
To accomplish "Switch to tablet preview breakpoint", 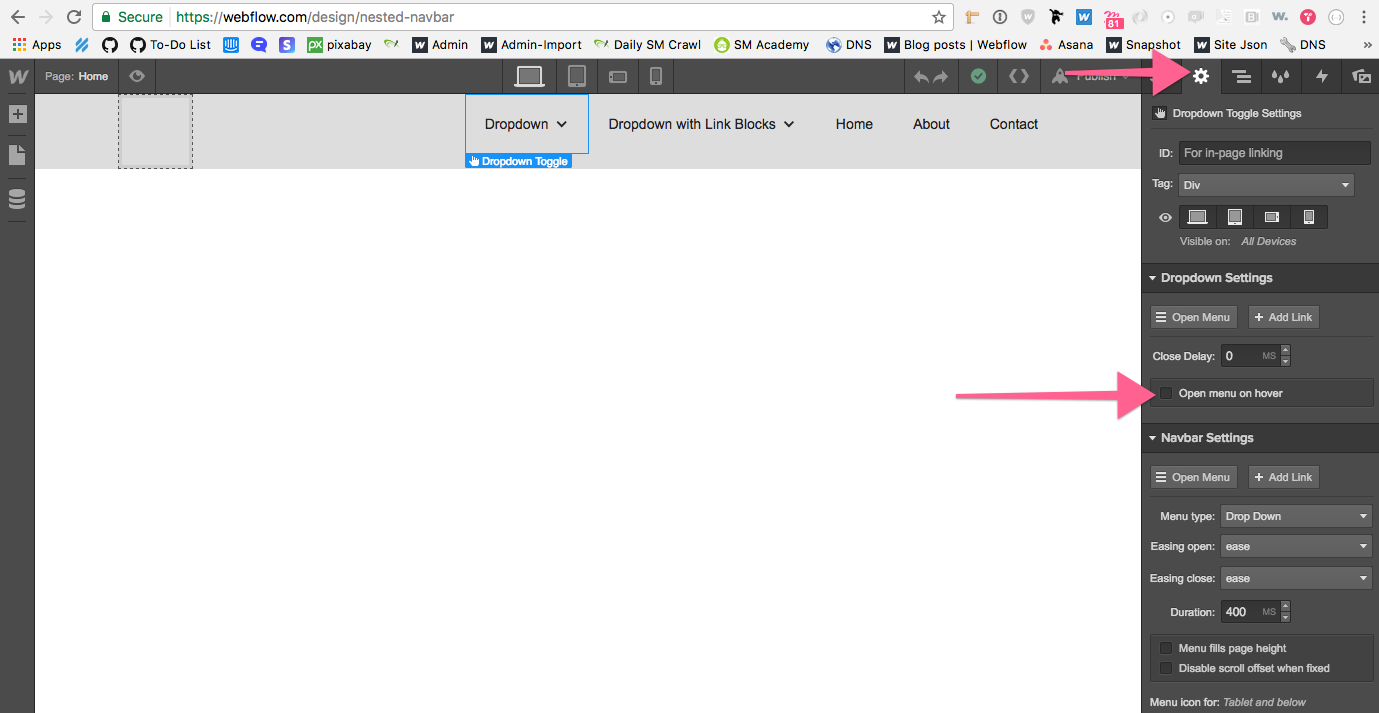I will tap(576, 76).
